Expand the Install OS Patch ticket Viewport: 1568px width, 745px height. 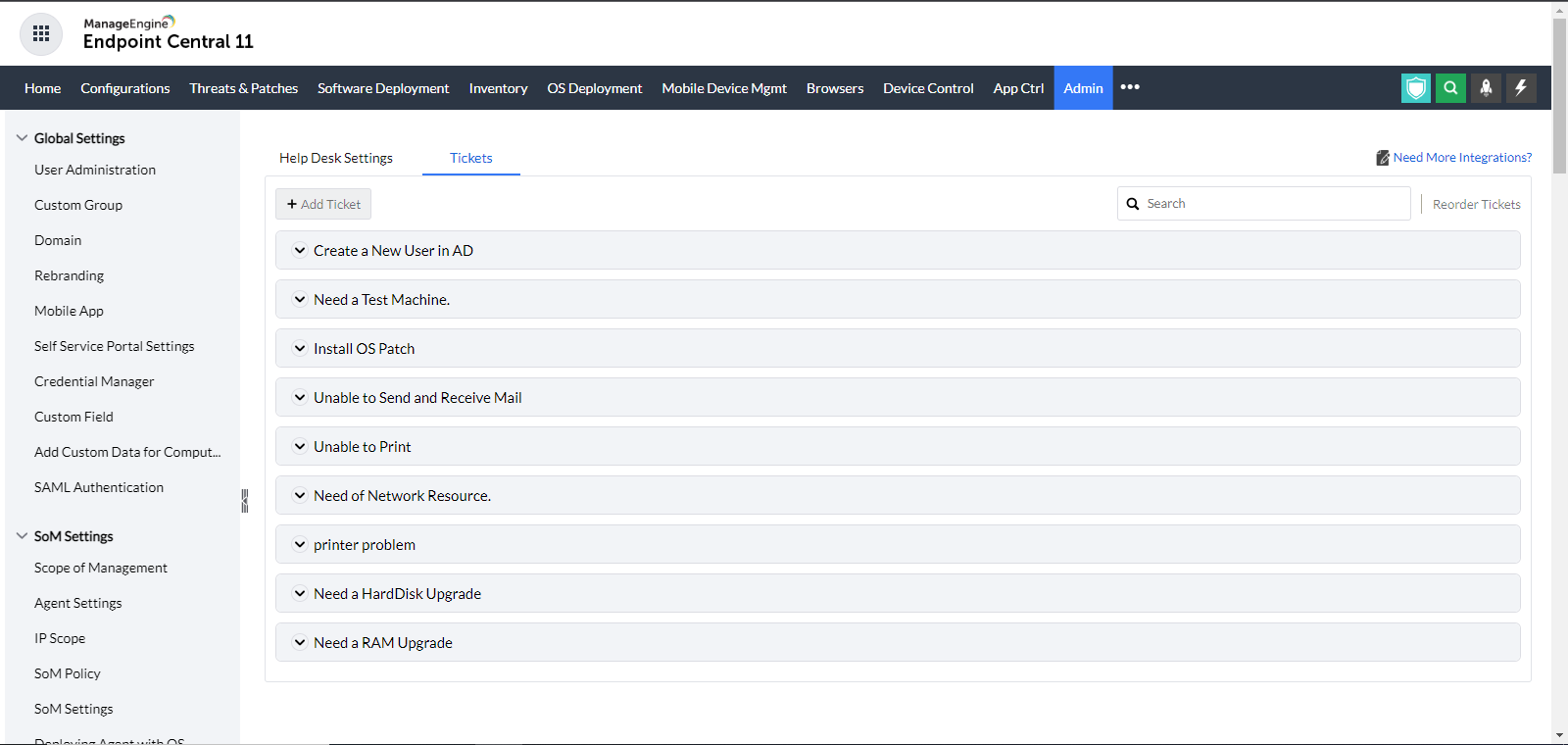pos(300,349)
